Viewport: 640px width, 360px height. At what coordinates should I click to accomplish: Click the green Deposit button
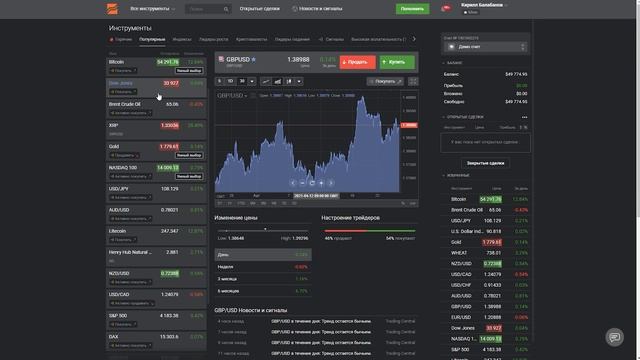coord(412,9)
